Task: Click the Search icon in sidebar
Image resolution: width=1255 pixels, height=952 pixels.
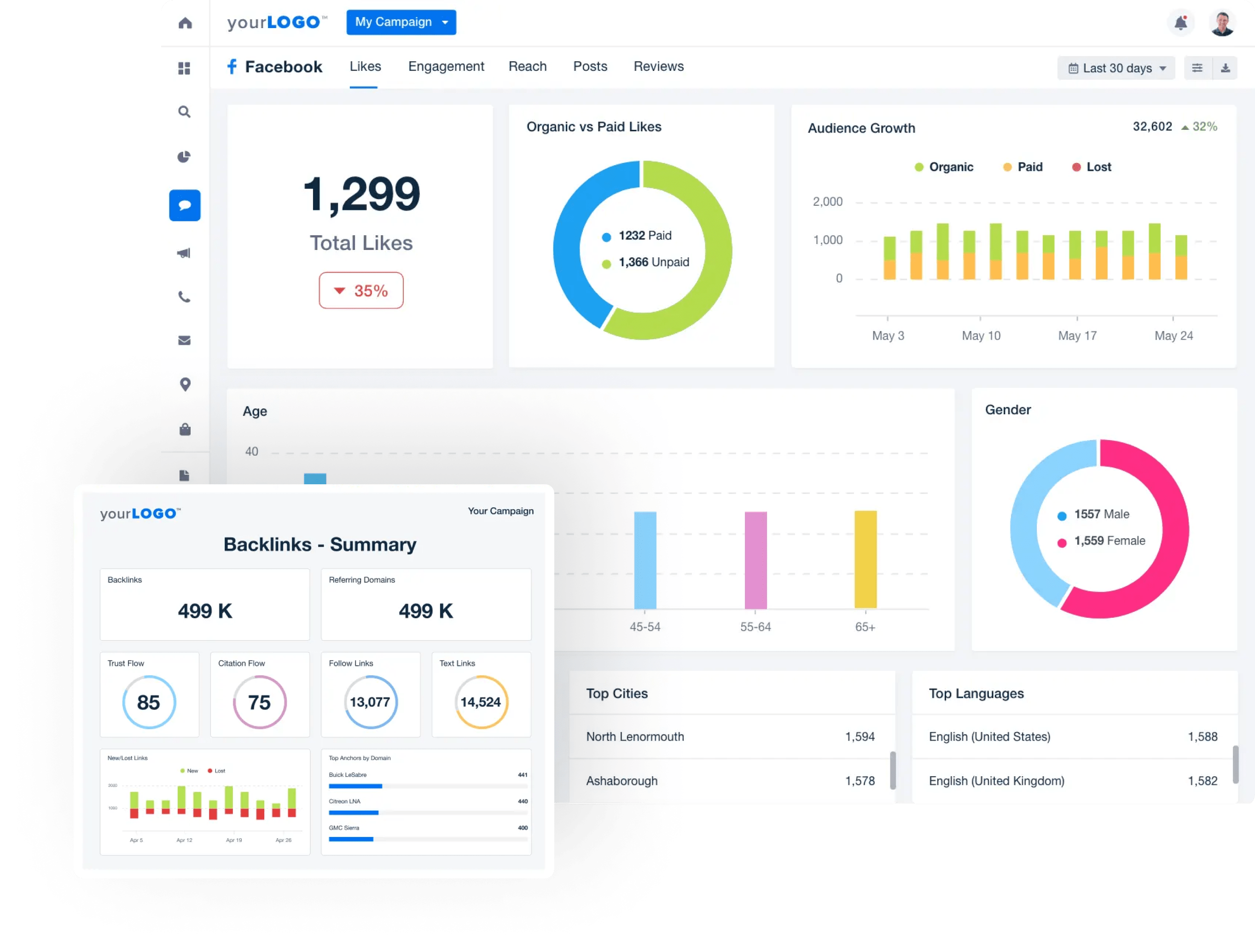Action: [x=184, y=110]
